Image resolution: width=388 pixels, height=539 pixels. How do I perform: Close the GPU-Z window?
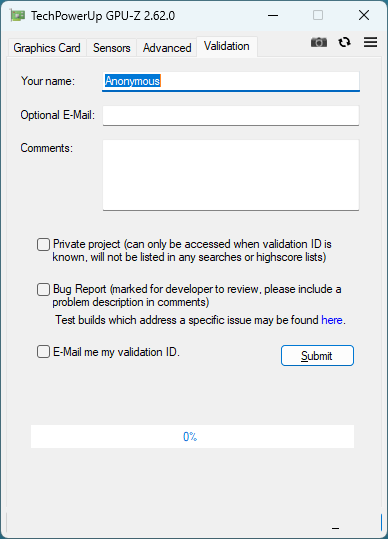(364, 15)
